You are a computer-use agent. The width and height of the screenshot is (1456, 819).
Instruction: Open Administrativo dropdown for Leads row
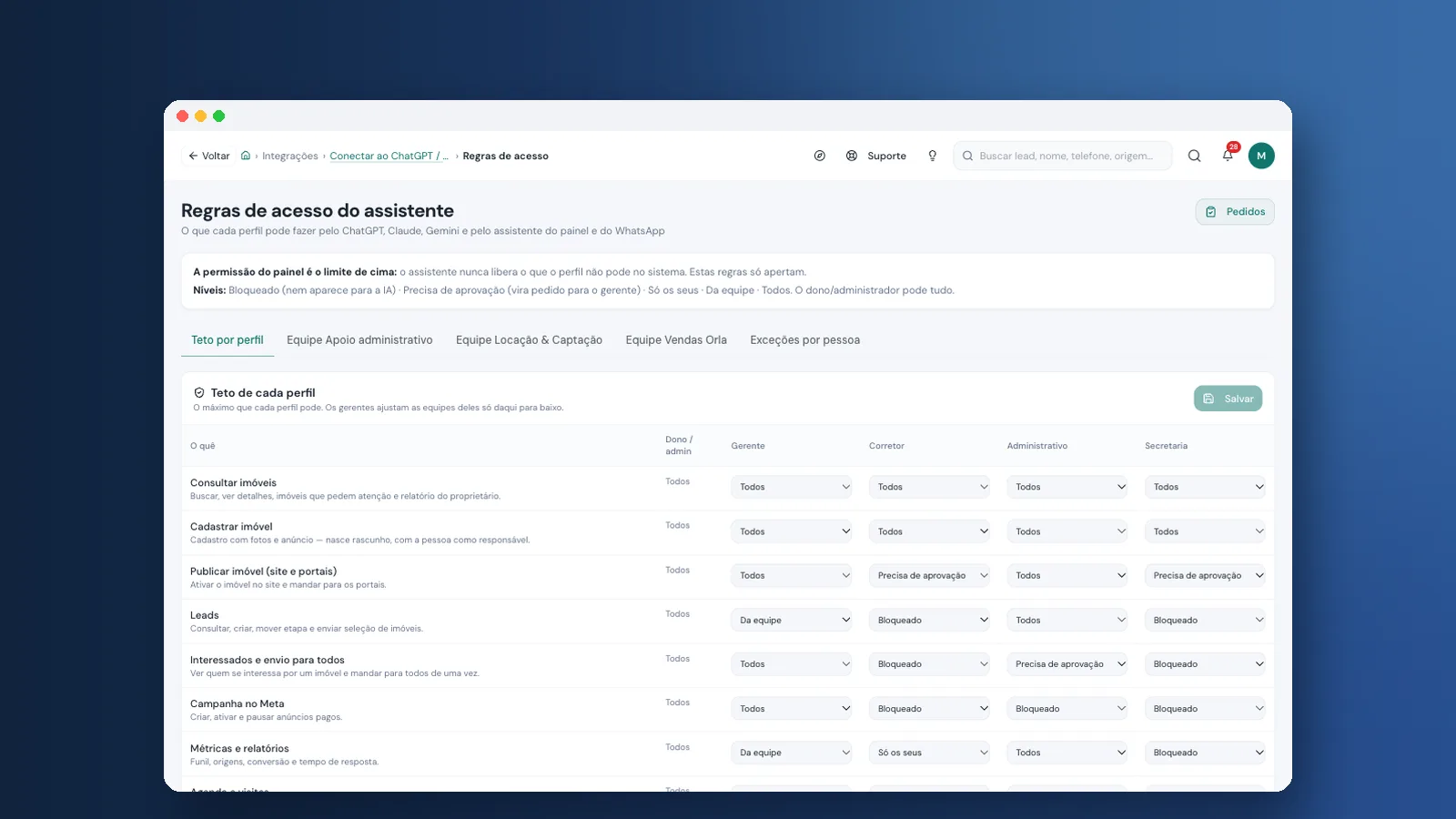pyautogui.click(x=1067, y=620)
